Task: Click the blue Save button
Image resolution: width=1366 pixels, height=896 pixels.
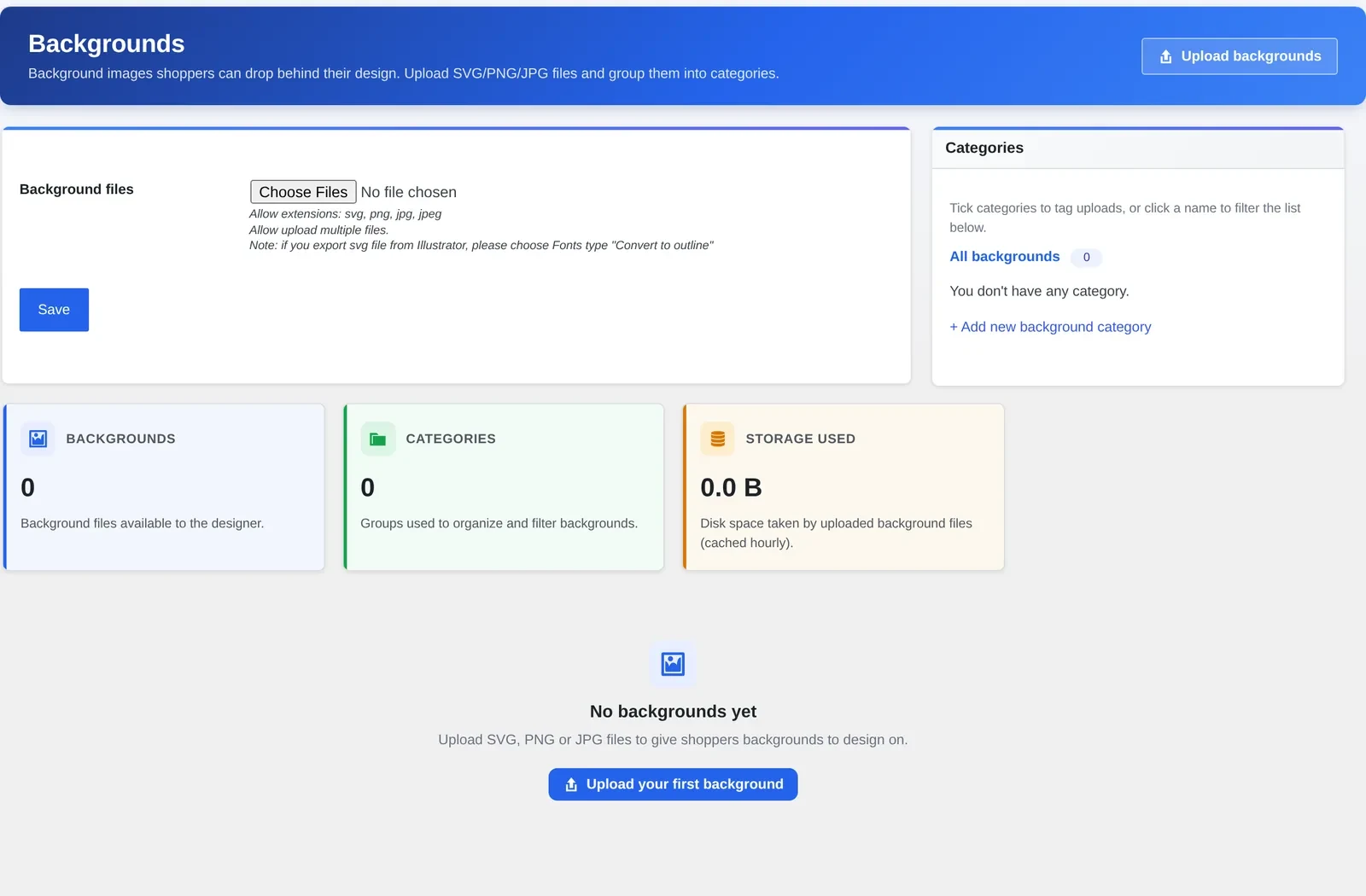Action: [54, 310]
